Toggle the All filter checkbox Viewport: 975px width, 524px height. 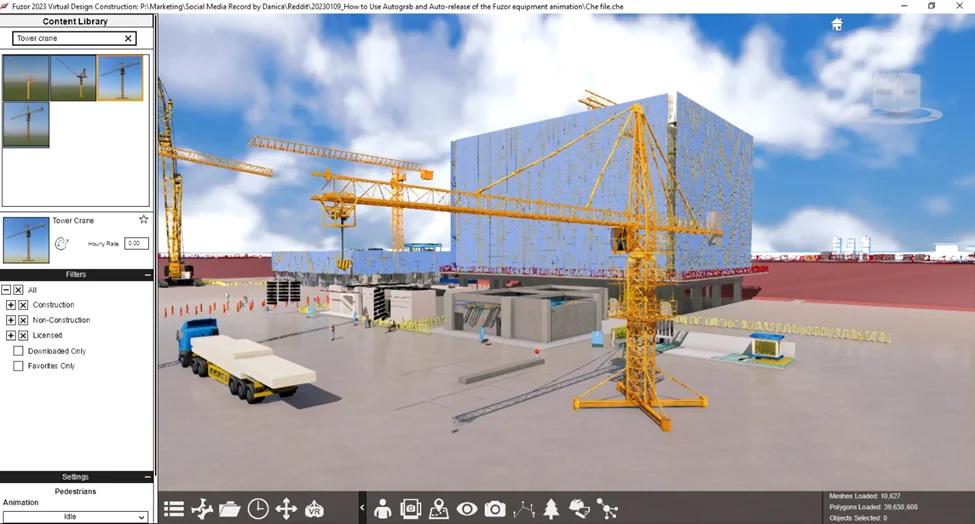coord(19,290)
